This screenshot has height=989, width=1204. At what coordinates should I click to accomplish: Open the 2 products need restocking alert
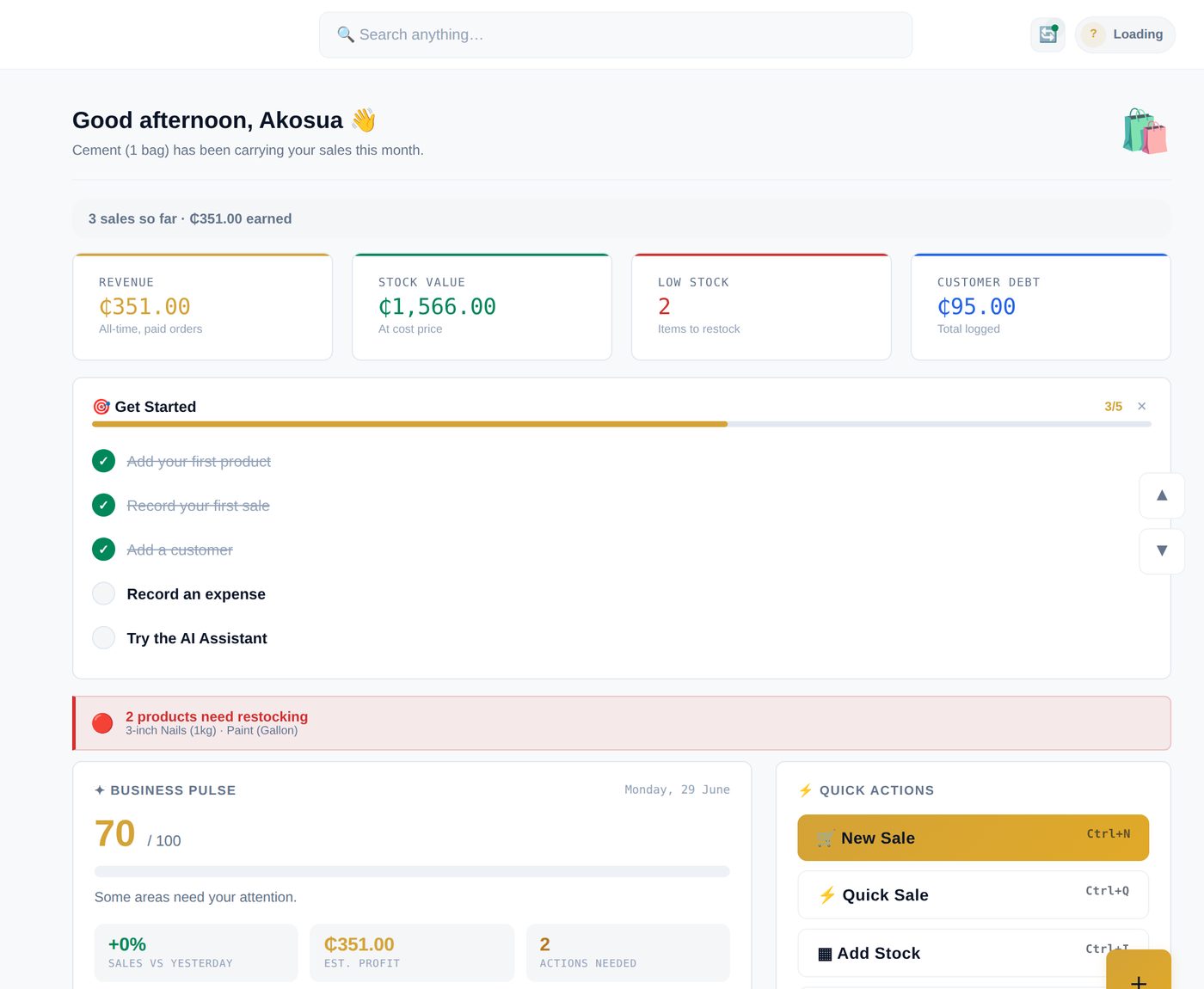[622, 723]
